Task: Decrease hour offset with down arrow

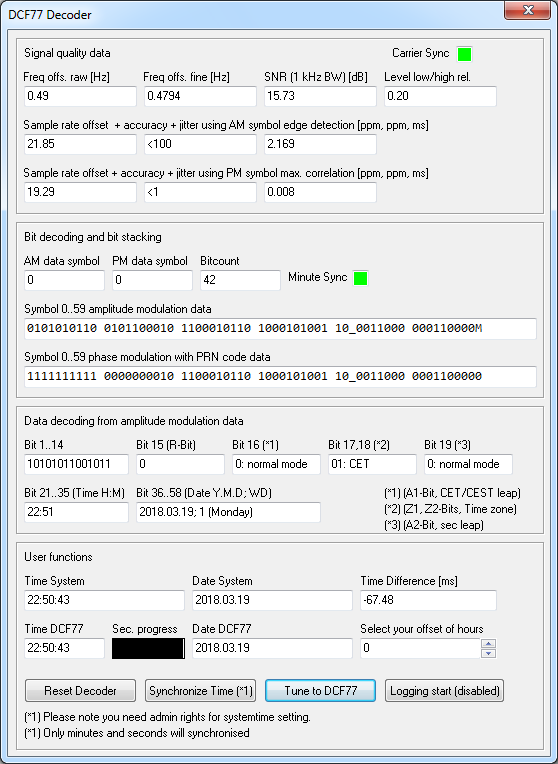Action: 488,653
